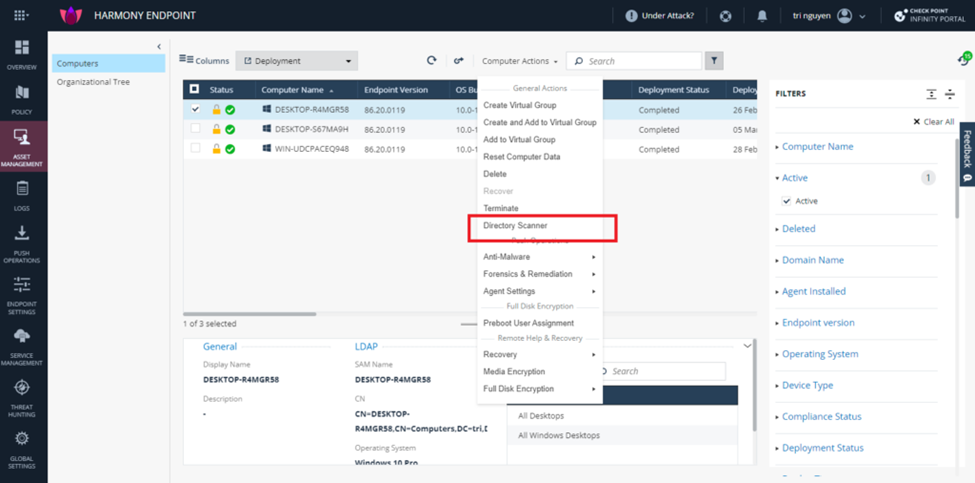Click the export share arrow icon

coord(459,60)
